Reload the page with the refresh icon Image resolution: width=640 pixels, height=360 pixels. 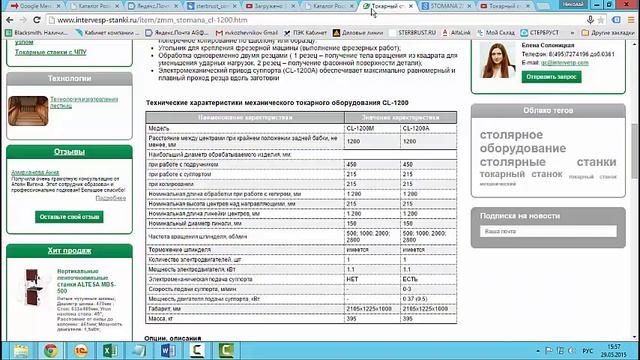37,20
